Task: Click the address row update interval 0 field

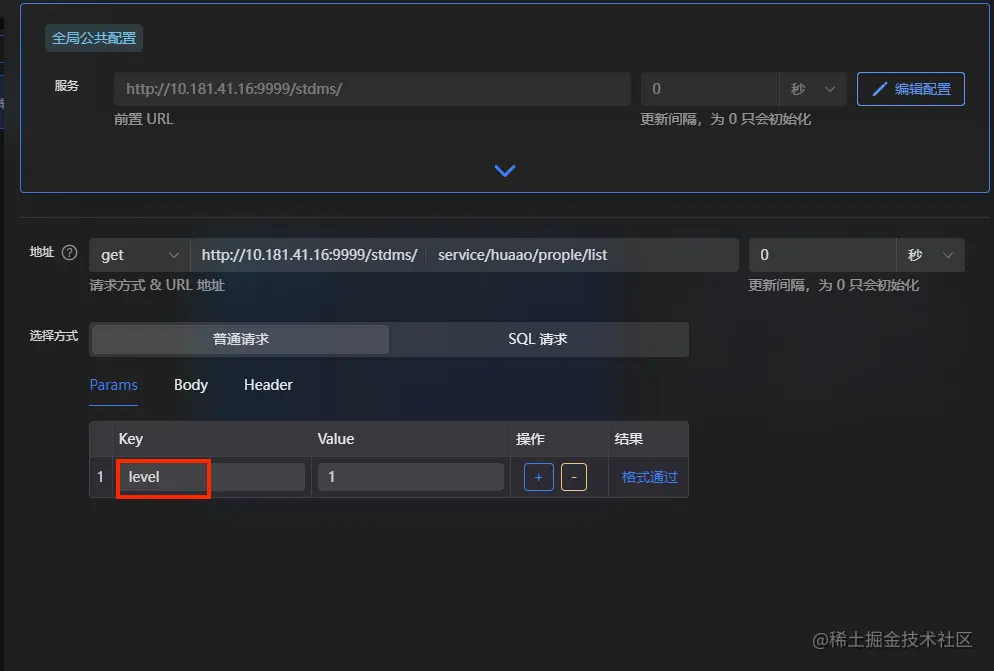Action: point(822,255)
